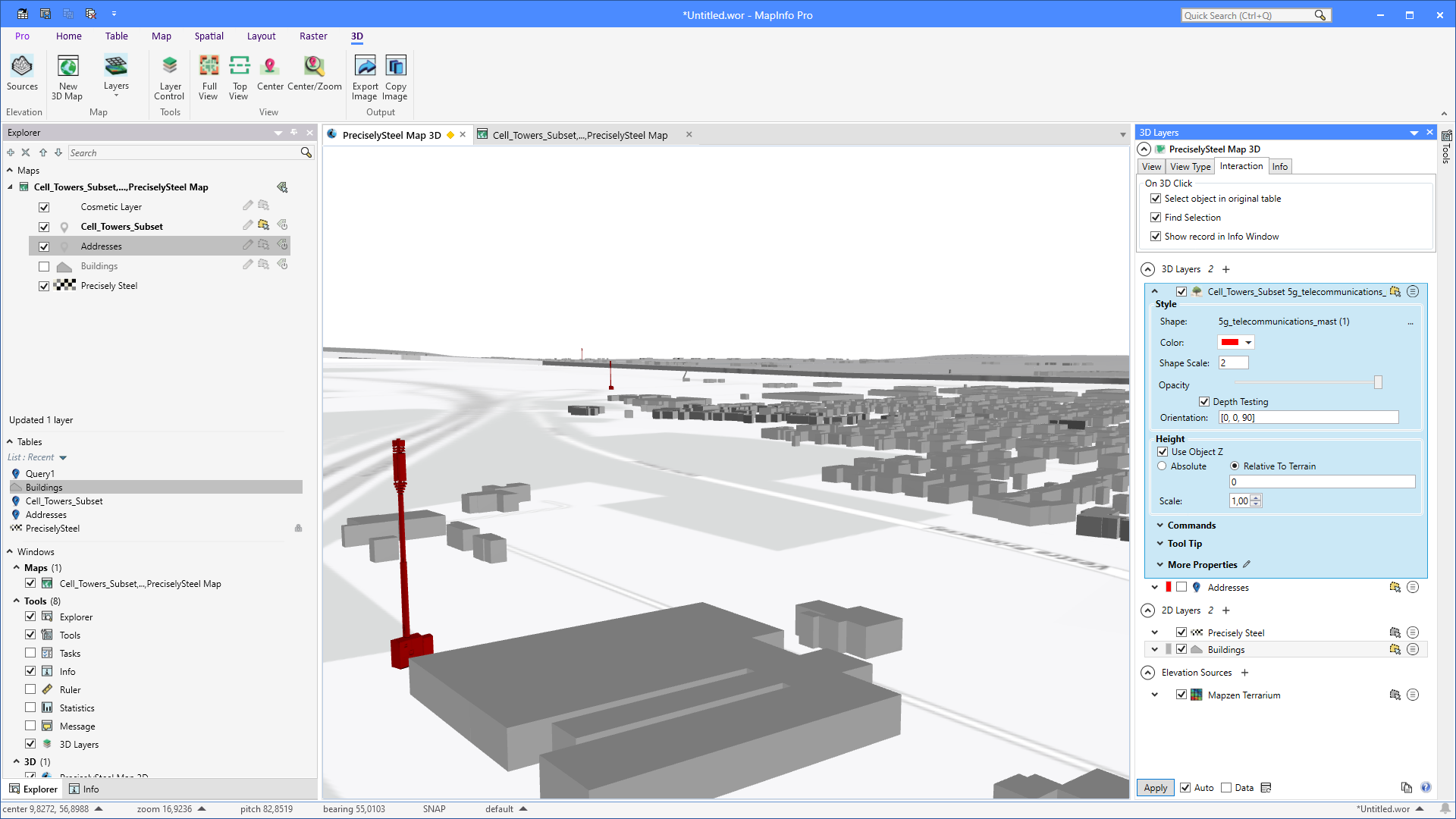The image size is (1456, 819).
Task: Adjust the Opacity slider handle
Action: coord(1378,383)
